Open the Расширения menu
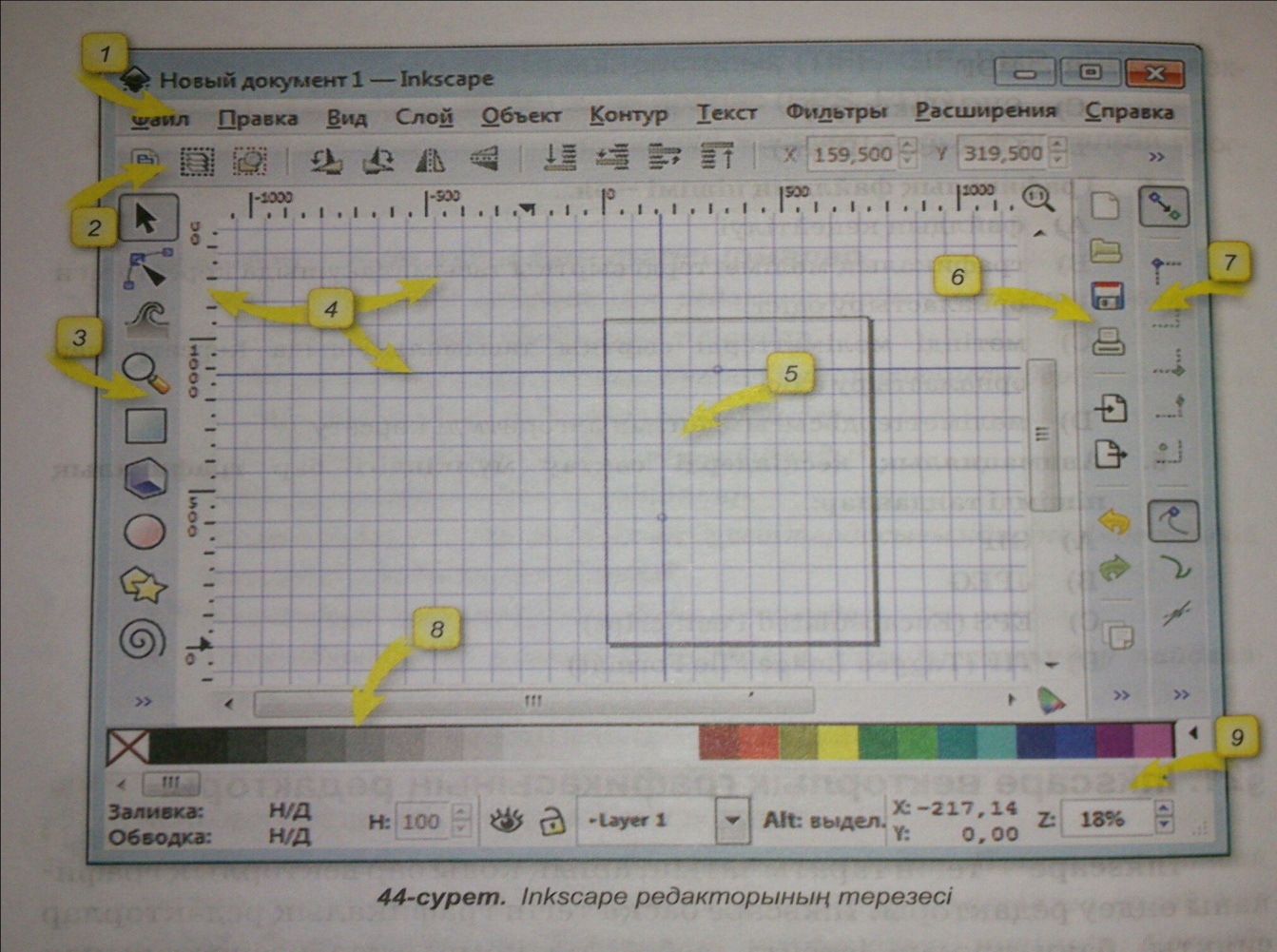This screenshot has width=1277, height=952. 985,111
